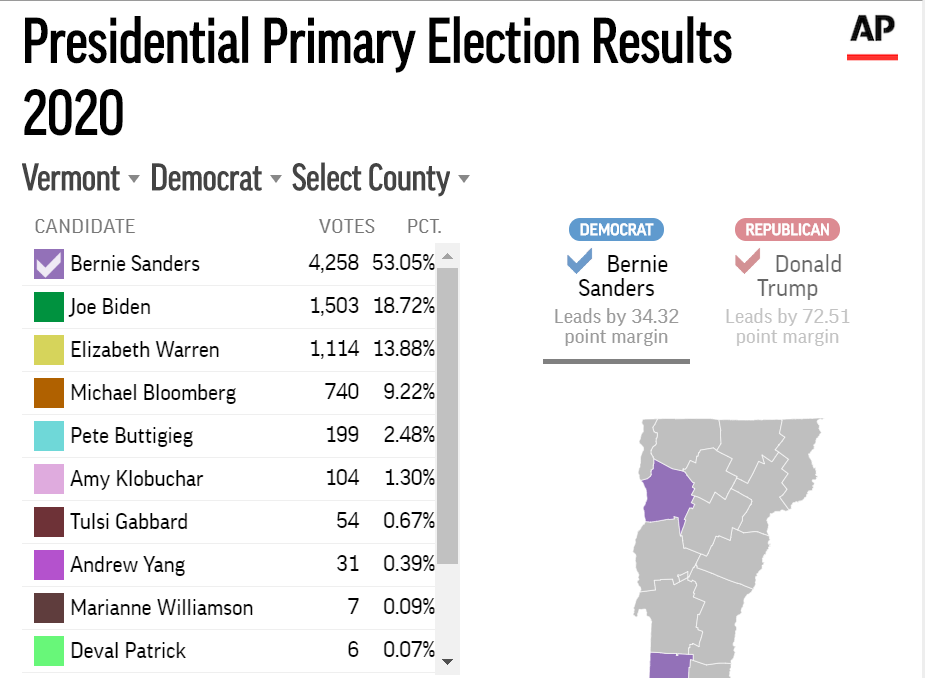Expand the Select County dropdown
The width and height of the screenshot is (926, 678).
[x=380, y=179]
